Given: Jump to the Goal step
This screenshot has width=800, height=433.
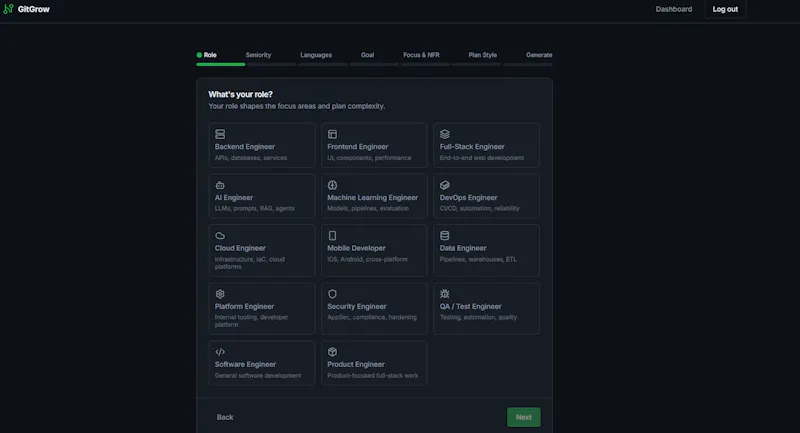Looking at the screenshot, I should tap(367, 55).
